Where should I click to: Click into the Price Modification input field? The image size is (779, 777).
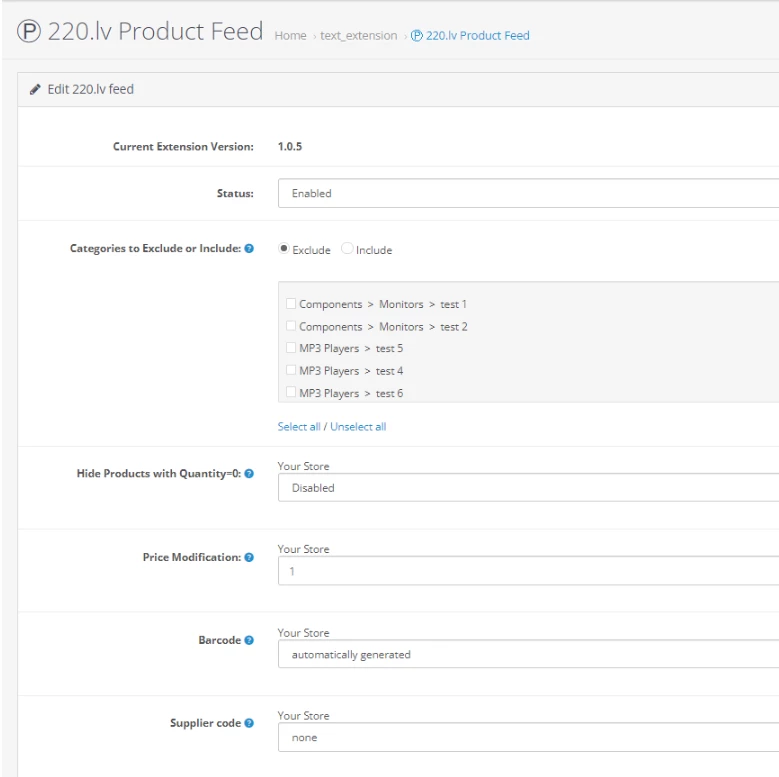click(528, 572)
